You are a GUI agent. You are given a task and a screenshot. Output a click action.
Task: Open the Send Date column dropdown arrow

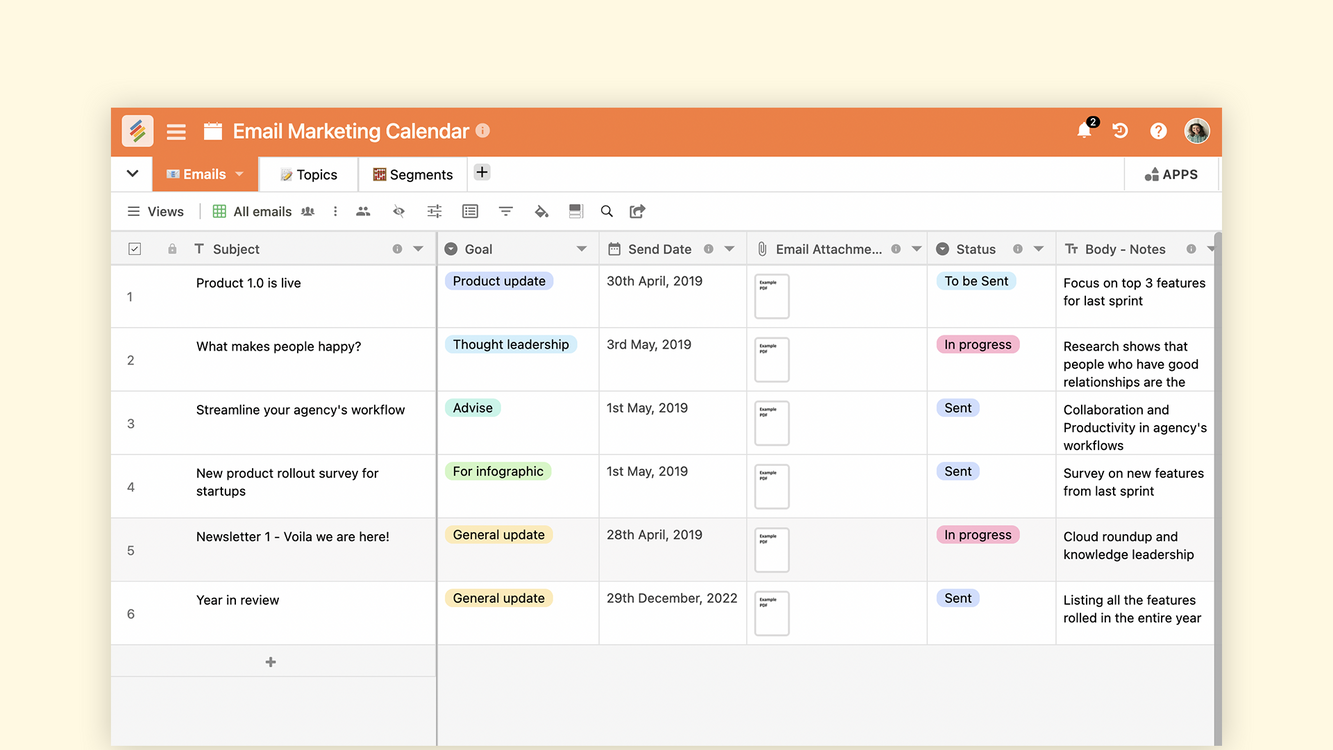729,249
